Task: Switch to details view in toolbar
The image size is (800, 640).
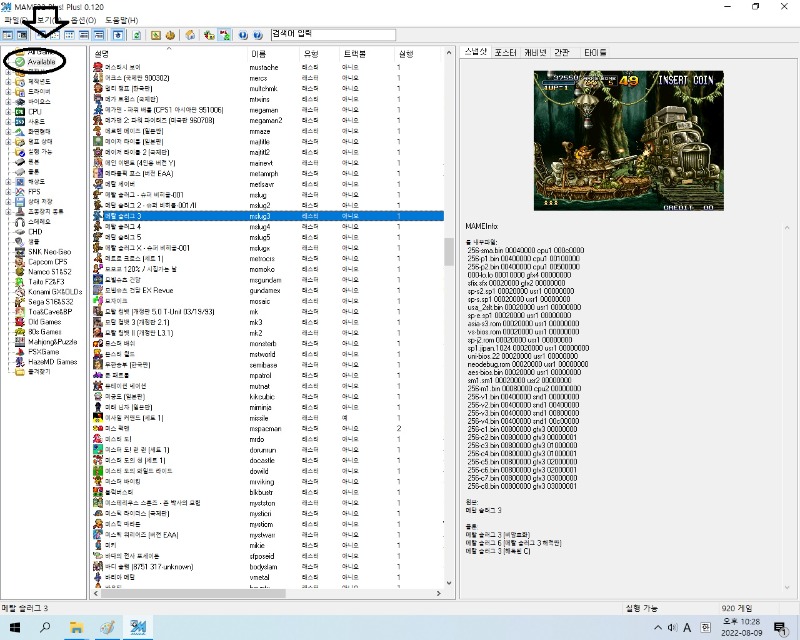Action: pos(84,35)
